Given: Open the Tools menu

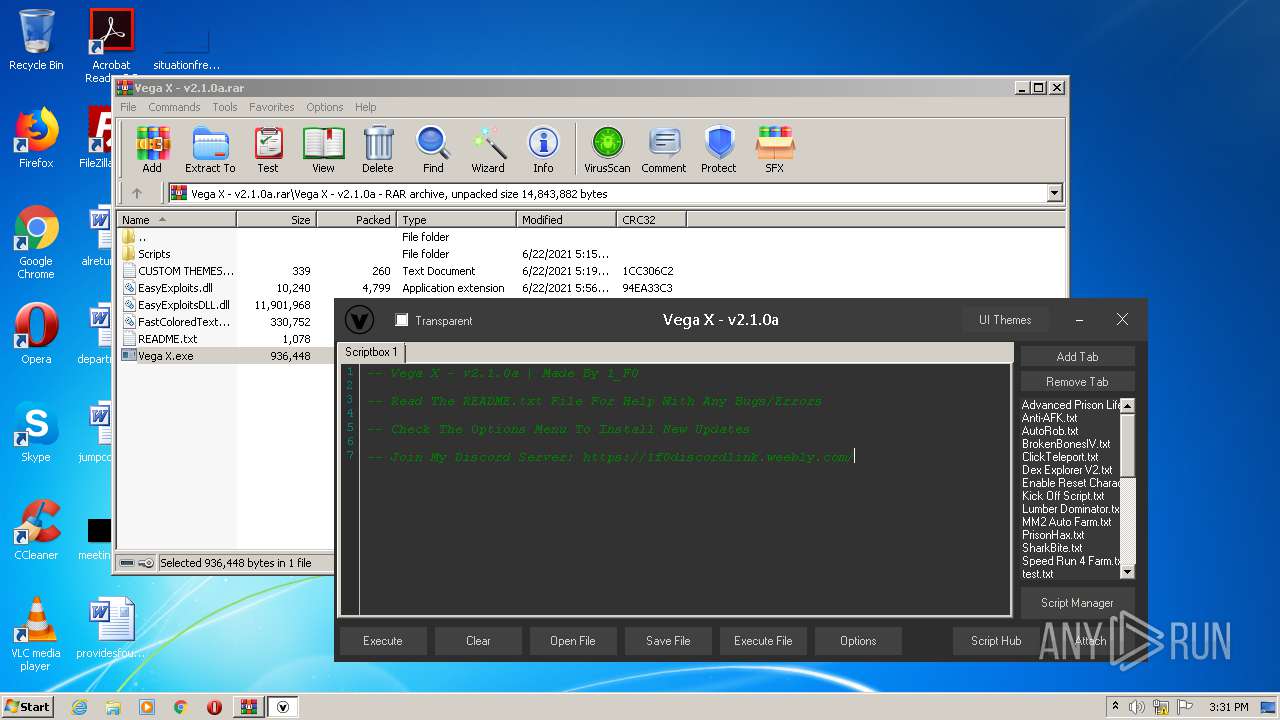Looking at the screenshot, I should click(225, 107).
